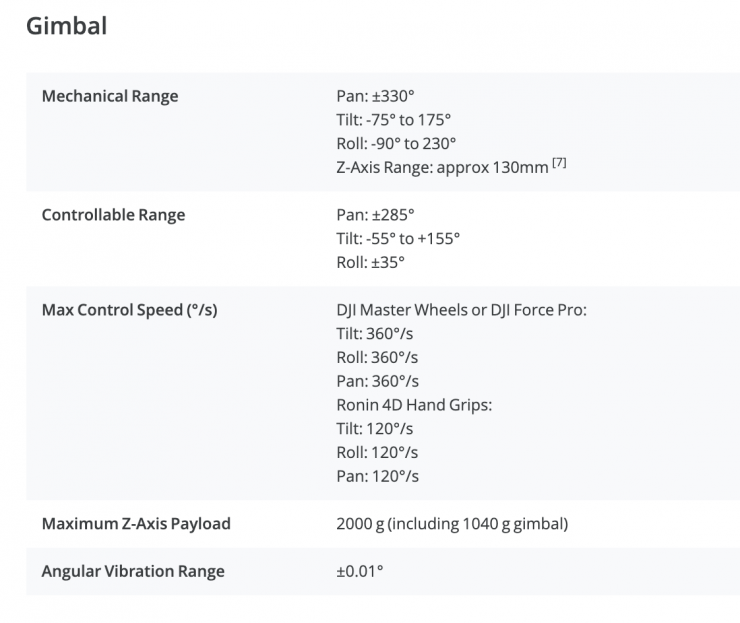Click the Pan: 120°/s value

378,476
